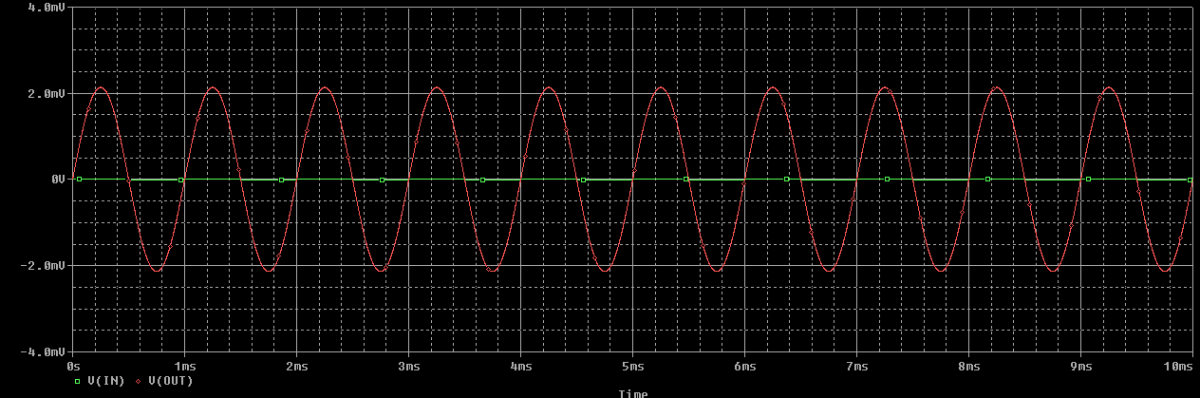Click the green square V(IN) legend symbol
Image resolution: width=1200 pixels, height=398 pixels.
[78, 381]
